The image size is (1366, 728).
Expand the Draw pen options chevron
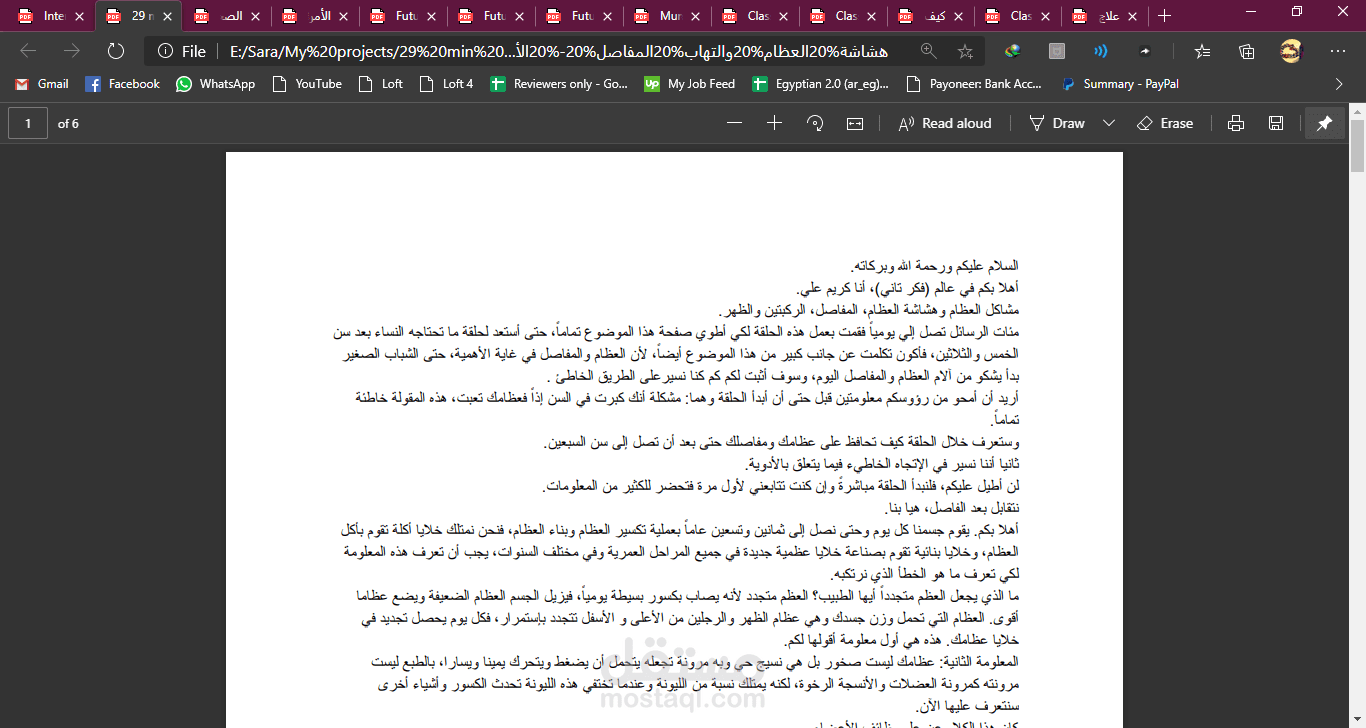1108,122
